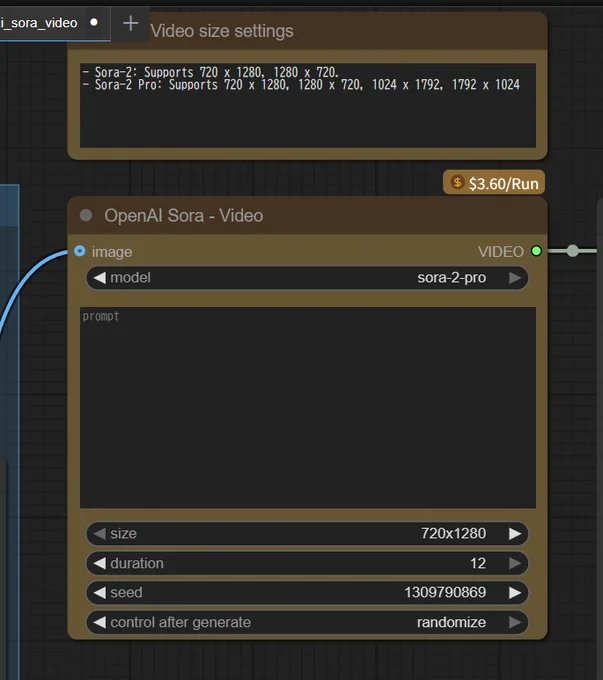Click the Sora-2 supported sizes note text
The width and height of the screenshot is (603, 680).
[301, 78]
